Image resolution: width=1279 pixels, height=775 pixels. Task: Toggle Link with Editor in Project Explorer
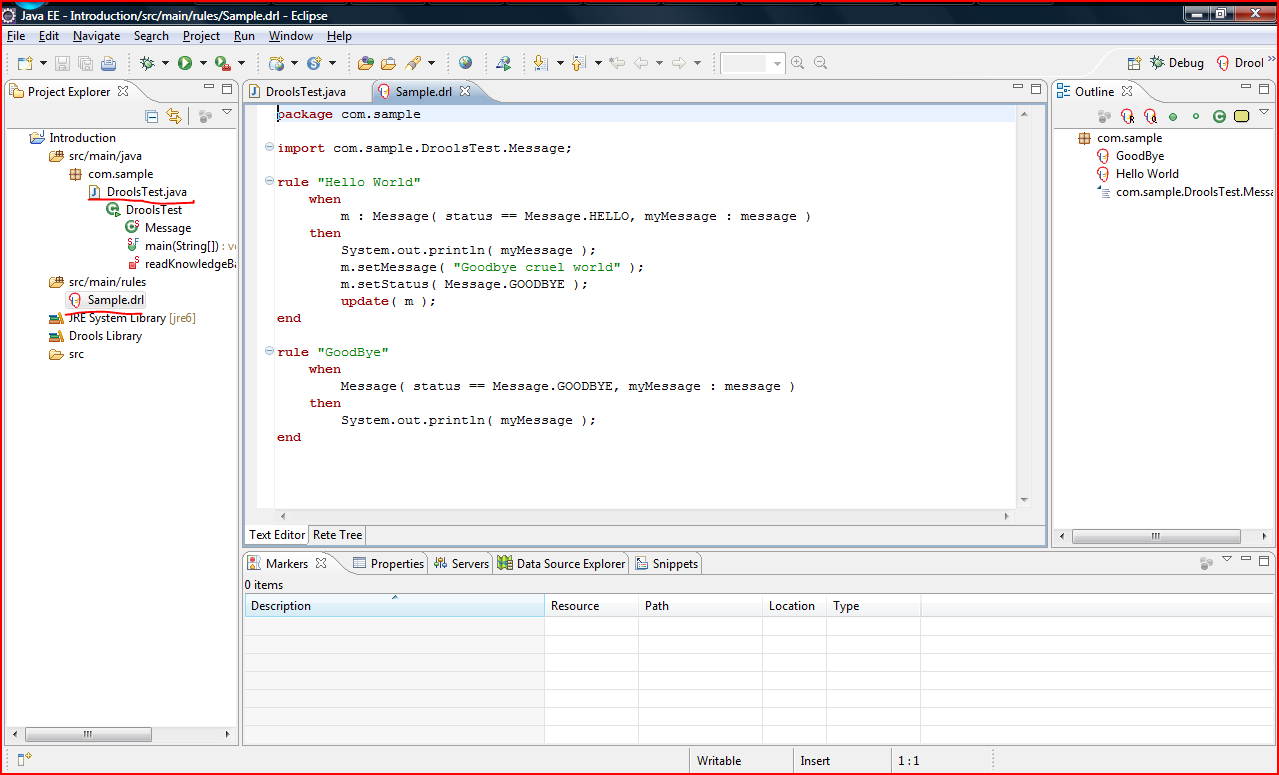(174, 116)
